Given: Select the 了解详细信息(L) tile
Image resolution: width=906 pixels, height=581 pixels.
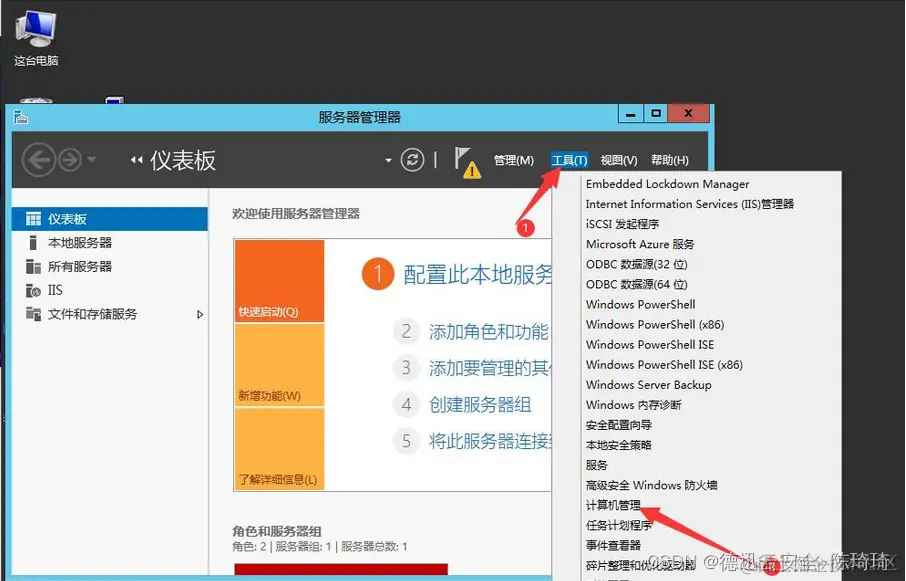Looking at the screenshot, I should (279, 449).
